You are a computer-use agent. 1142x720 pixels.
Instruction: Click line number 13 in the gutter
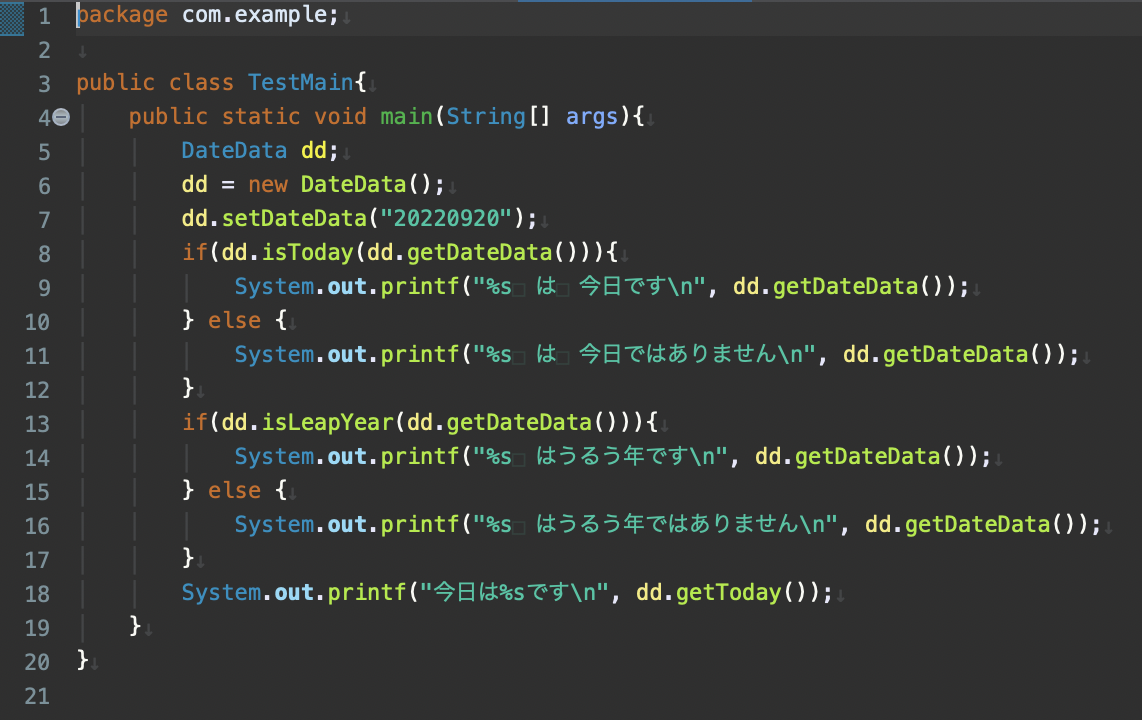point(37,424)
